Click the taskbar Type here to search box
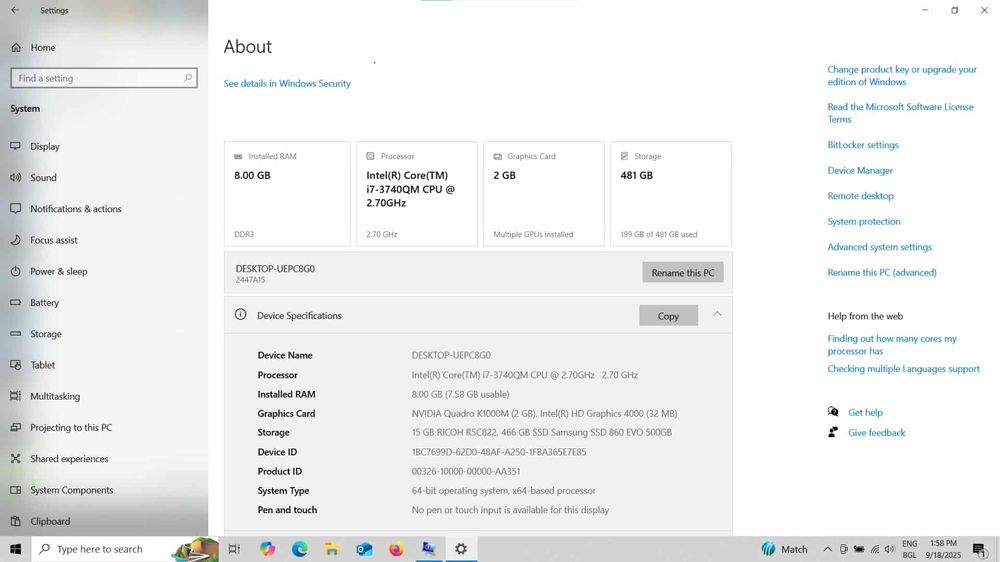1000x562 pixels. point(125,549)
